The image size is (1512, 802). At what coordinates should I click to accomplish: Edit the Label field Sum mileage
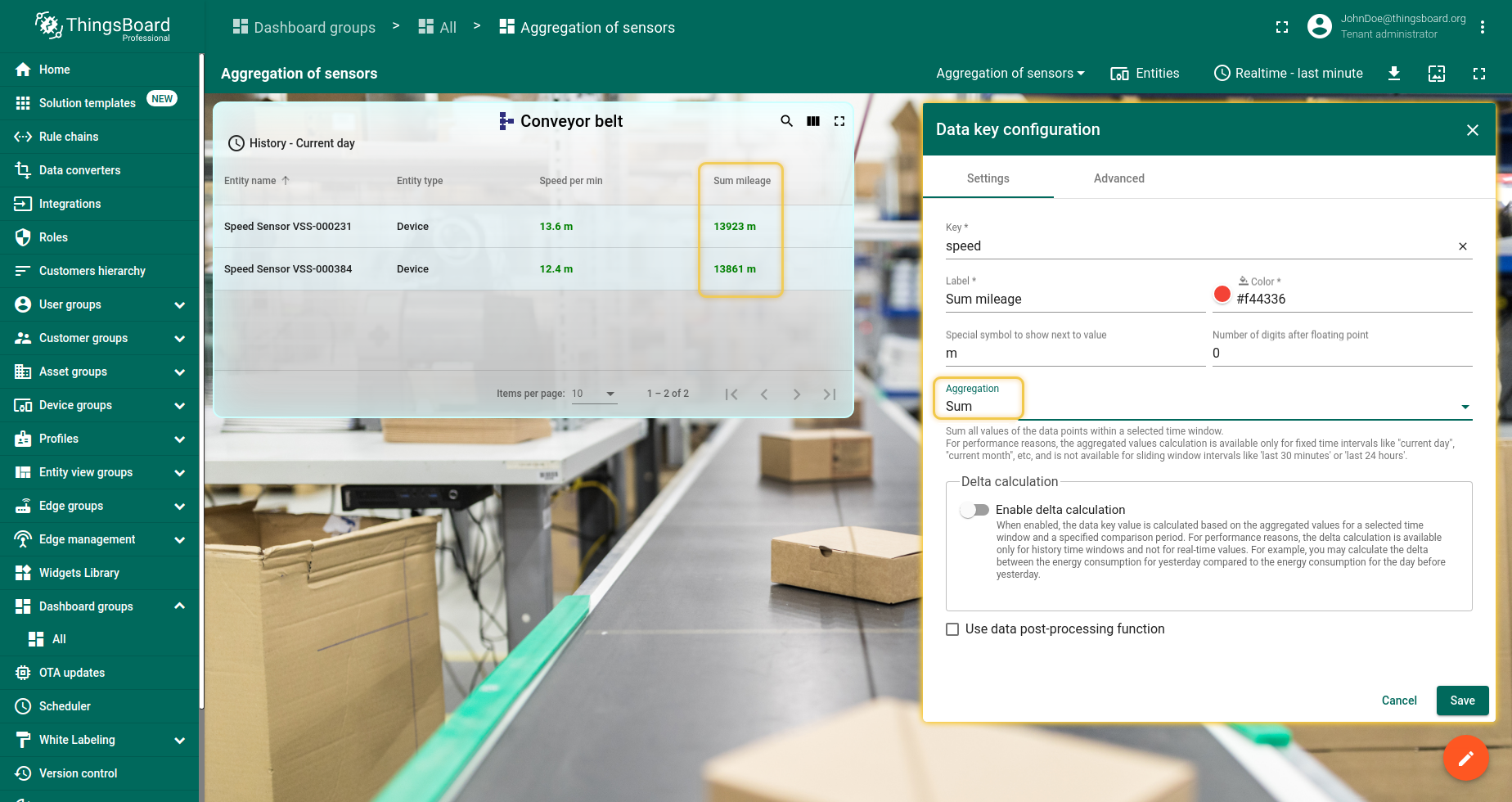[x=1075, y=300]
